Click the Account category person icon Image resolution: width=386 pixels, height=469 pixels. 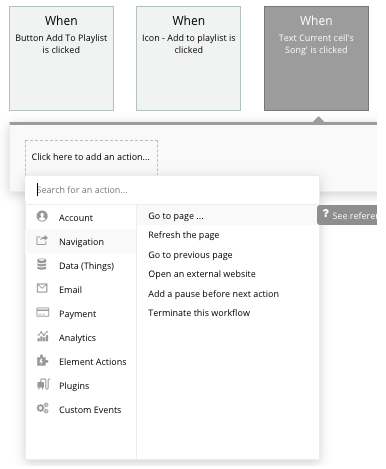coord(42,216)
